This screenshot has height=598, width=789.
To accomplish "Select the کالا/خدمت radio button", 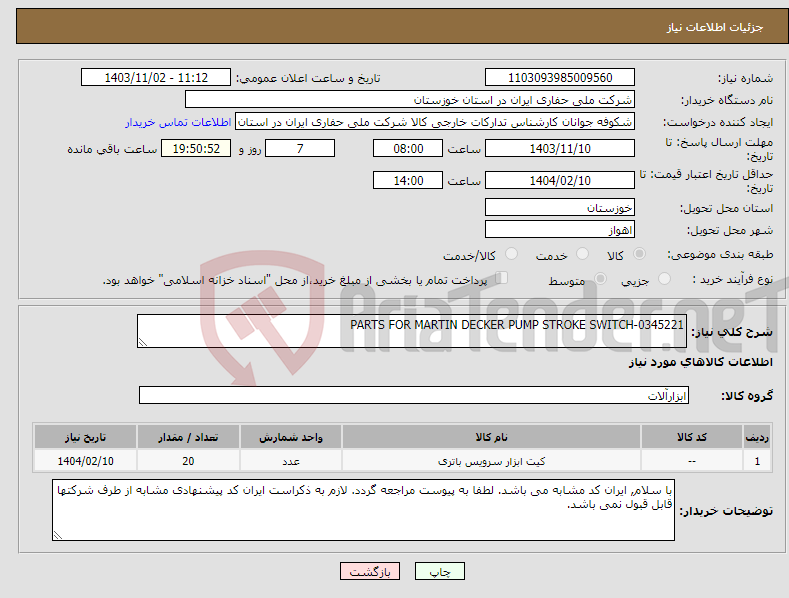I will pos(511,254).
